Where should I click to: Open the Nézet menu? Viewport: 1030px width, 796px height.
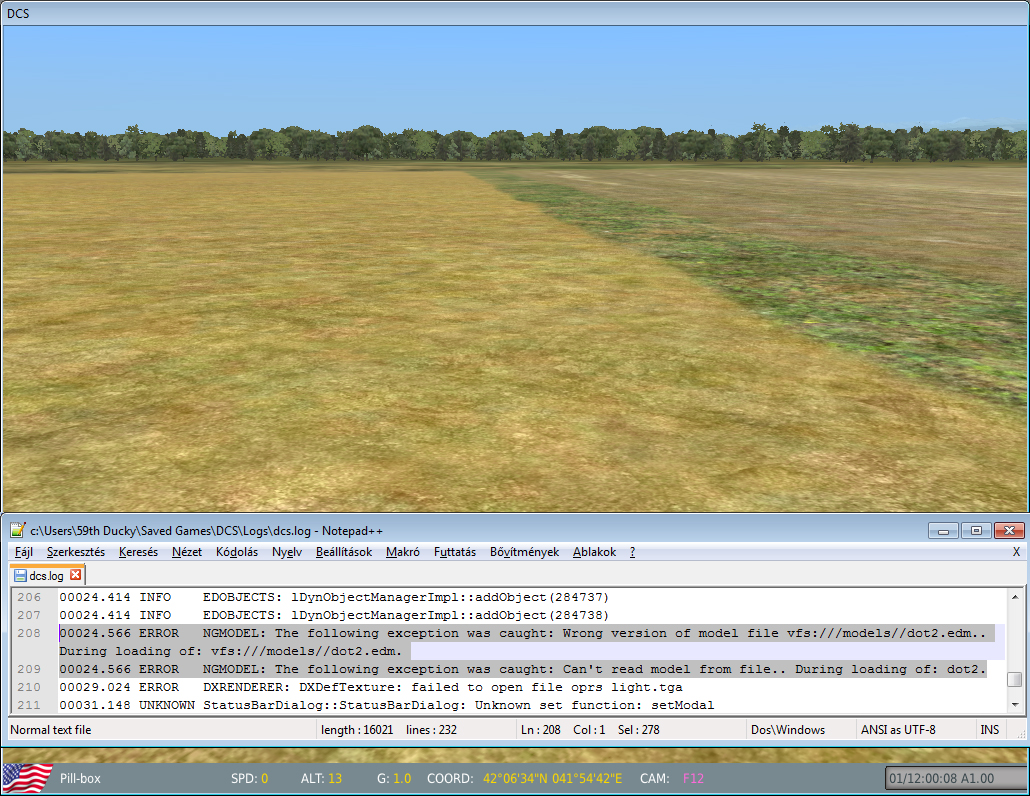[187, 552]
